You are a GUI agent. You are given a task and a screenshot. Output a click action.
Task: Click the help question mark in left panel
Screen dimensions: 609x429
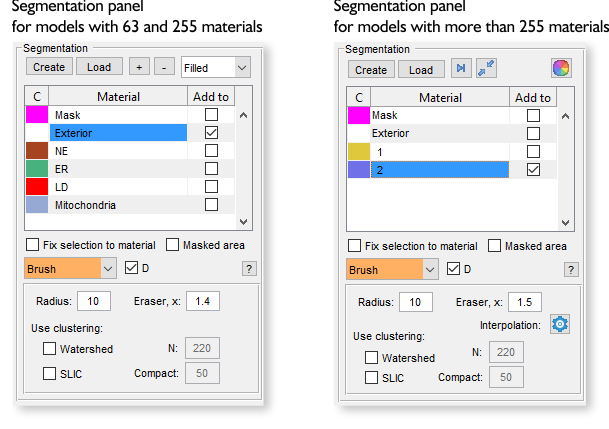tap(249, 268)
